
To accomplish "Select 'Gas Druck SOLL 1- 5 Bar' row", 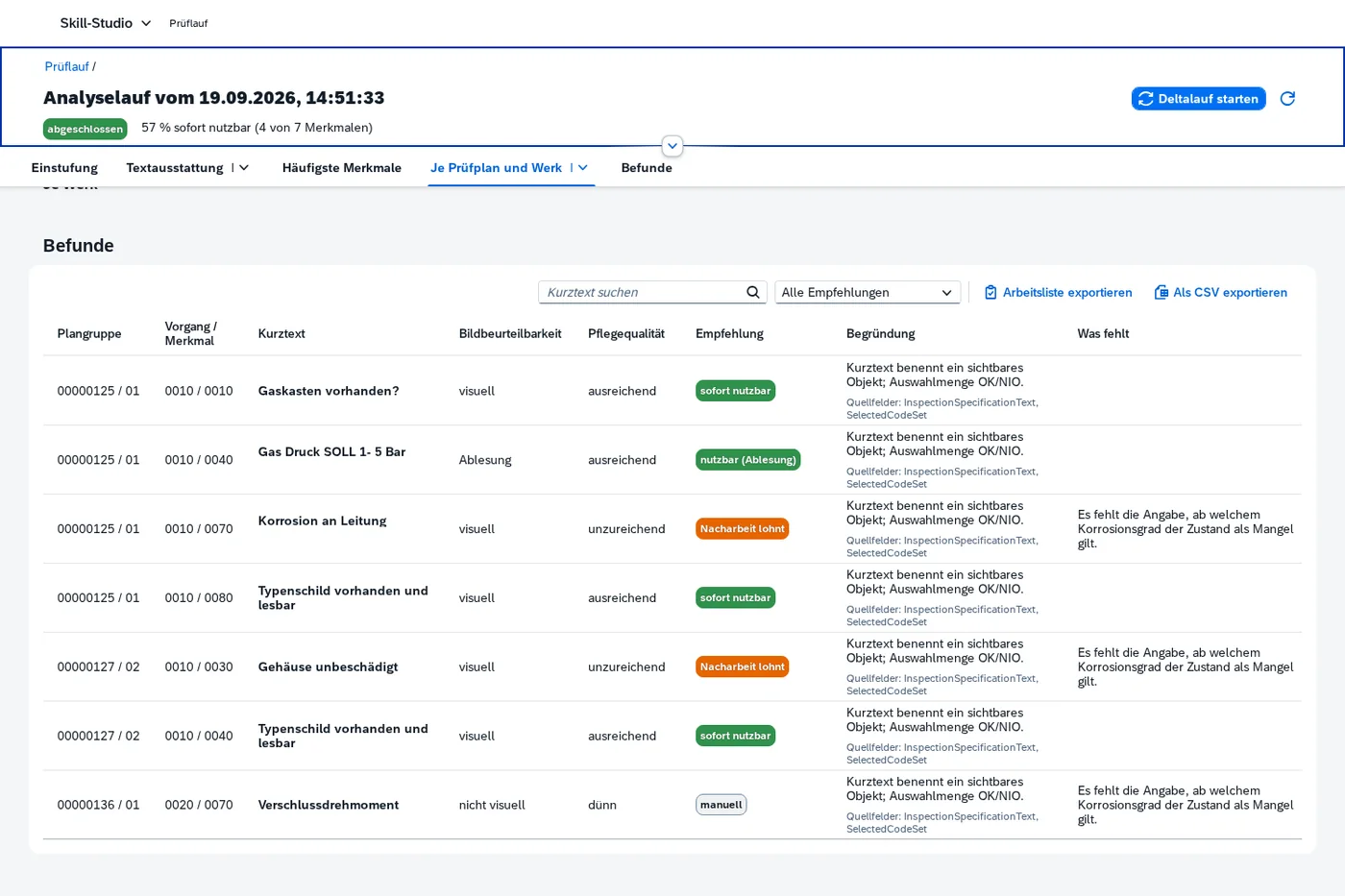I will [x=672, y=460].
